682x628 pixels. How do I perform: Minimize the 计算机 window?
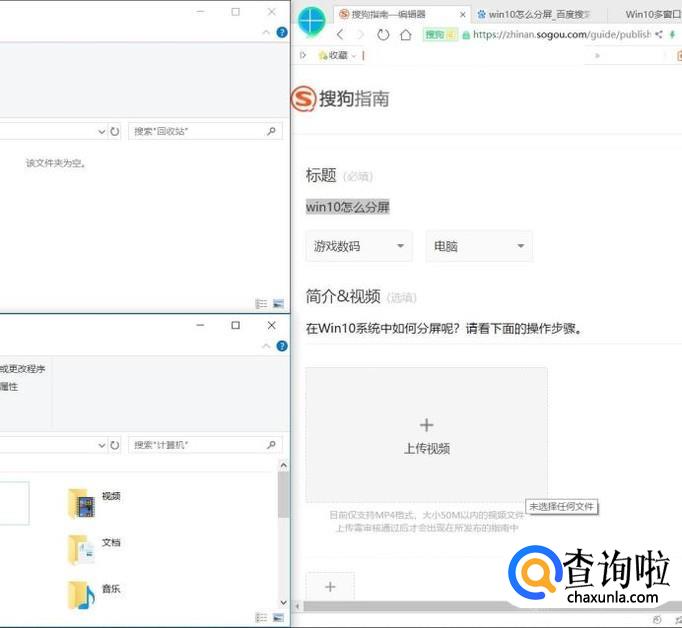(200, 325)
